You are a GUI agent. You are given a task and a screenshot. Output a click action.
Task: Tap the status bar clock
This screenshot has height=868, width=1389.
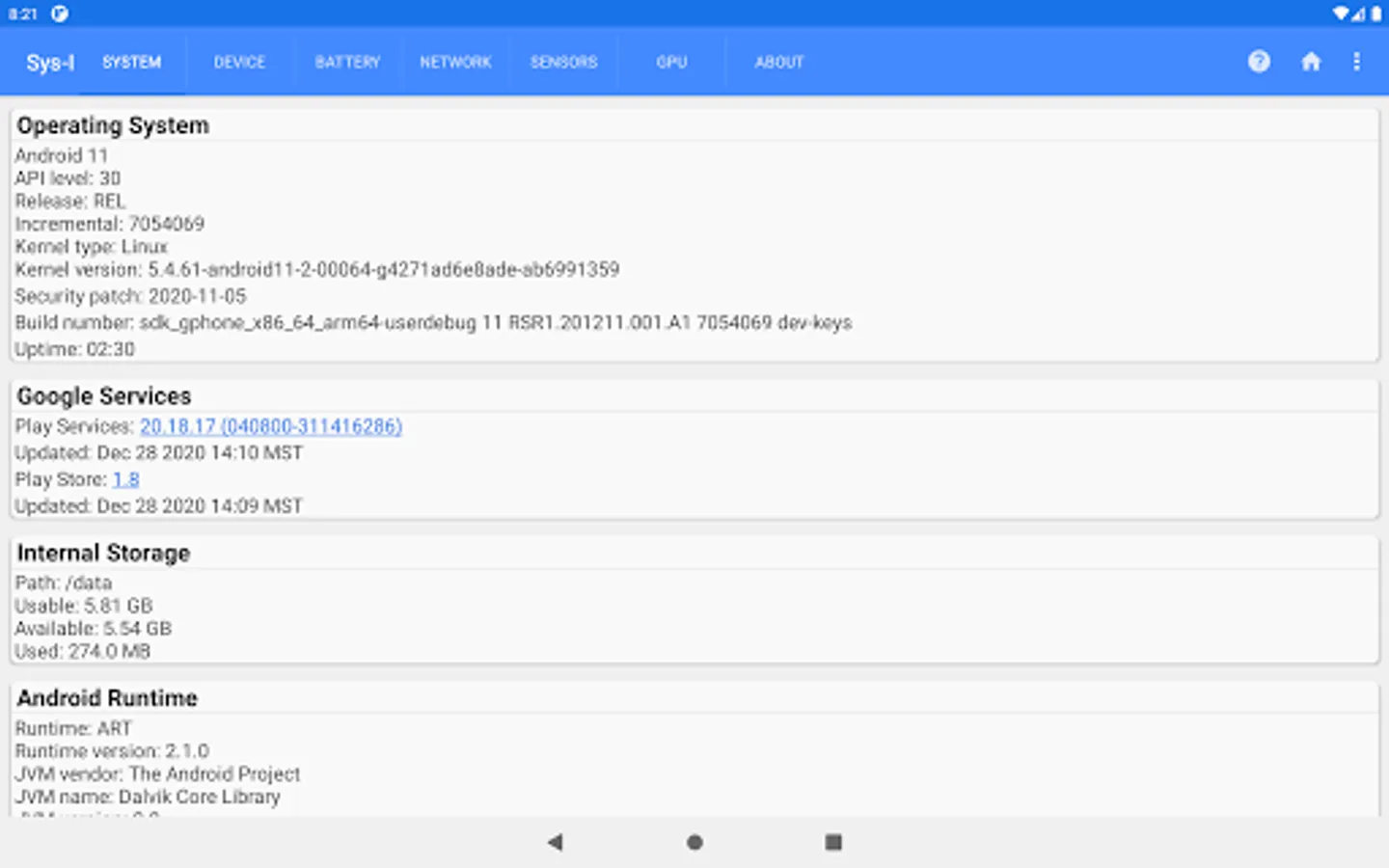[x=22, y=14]
